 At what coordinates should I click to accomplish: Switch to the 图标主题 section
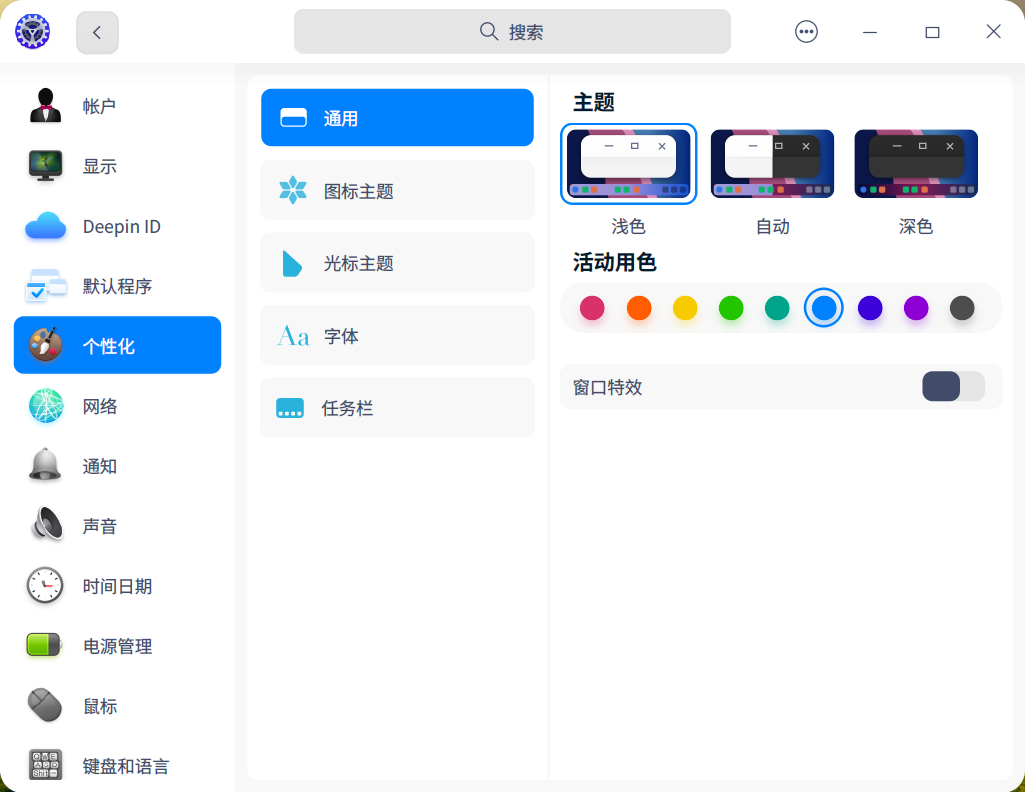pyautogui.click(x=396, y=190)
